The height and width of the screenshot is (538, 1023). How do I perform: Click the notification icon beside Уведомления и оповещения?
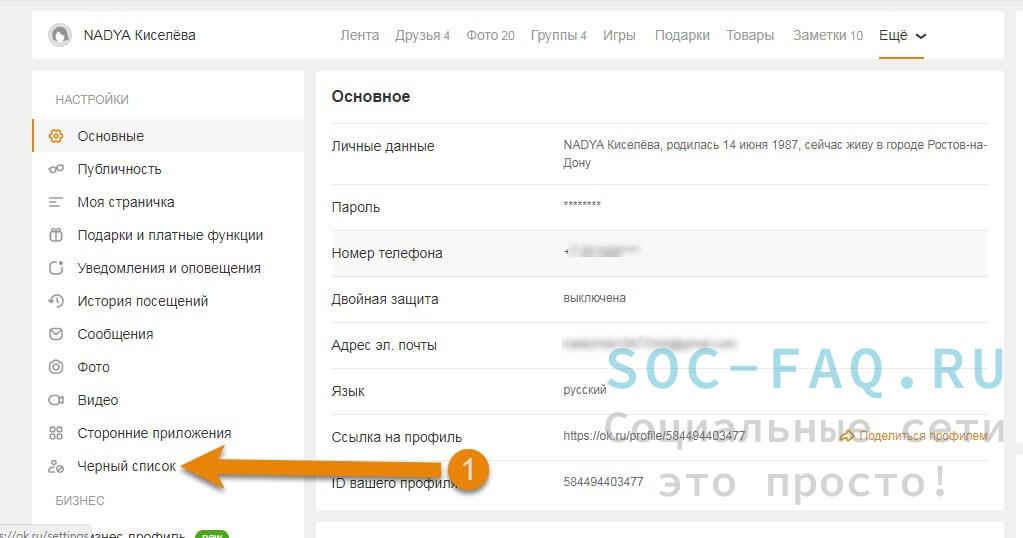point(56,268)
